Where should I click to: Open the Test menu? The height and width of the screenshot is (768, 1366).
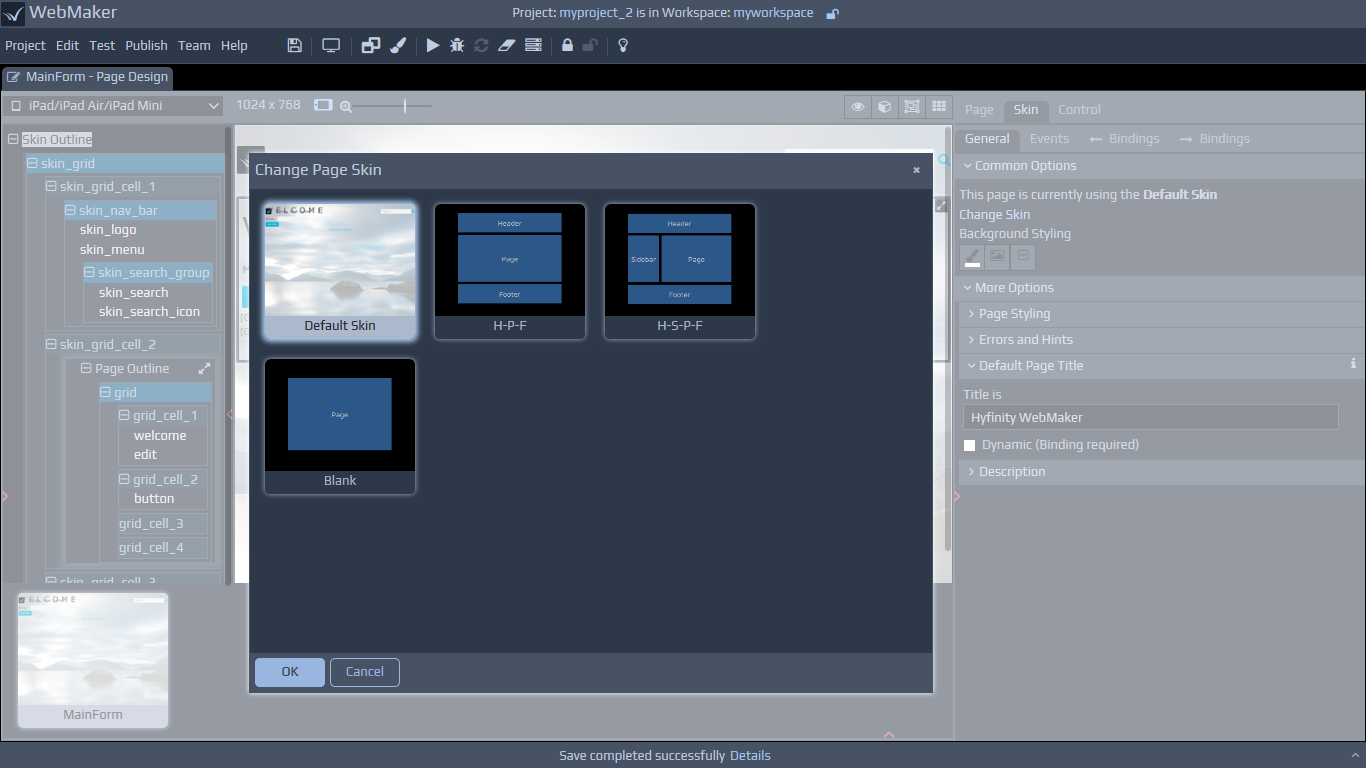pyautogui.click(x=102, y=45)
